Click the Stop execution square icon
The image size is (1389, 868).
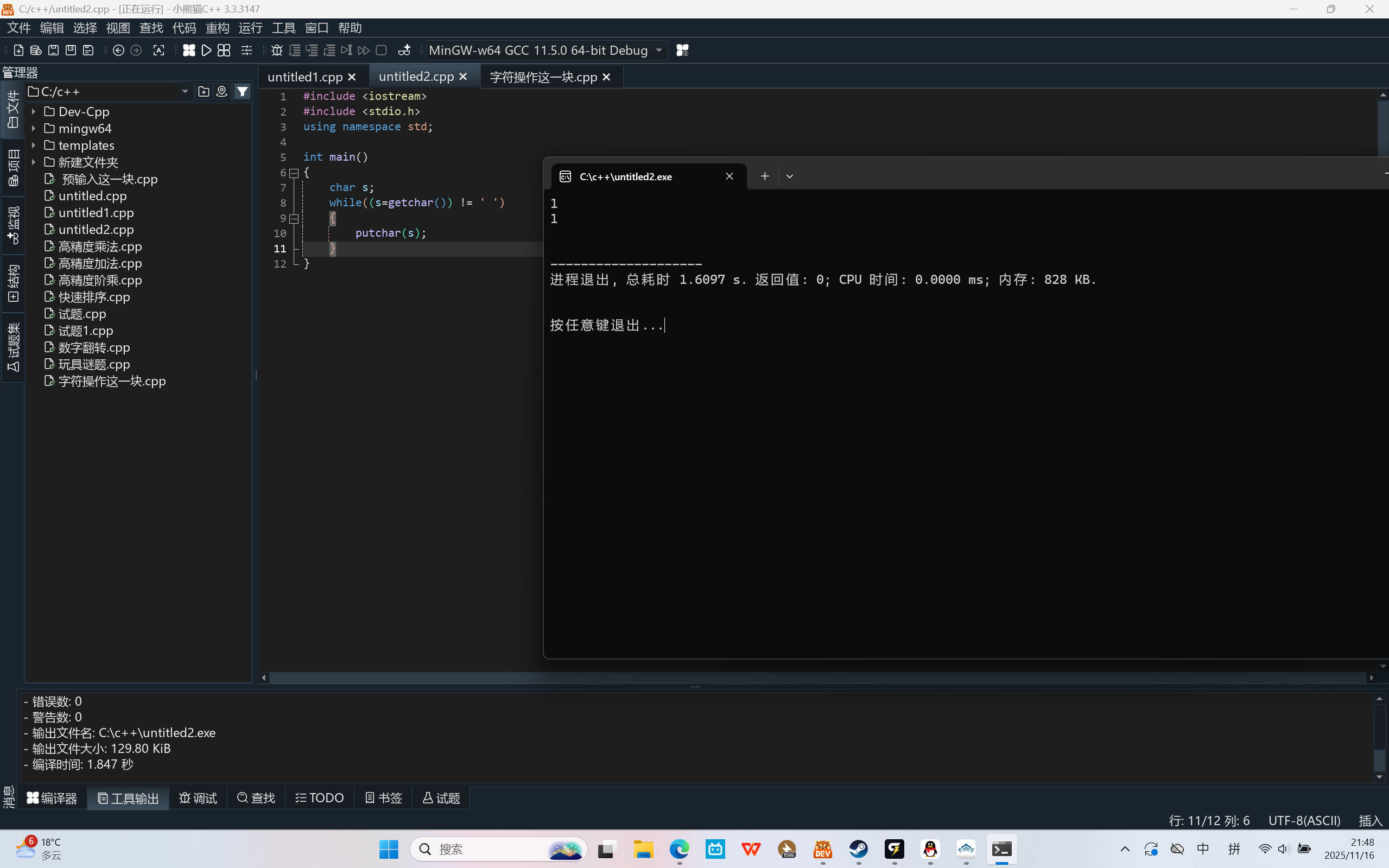(381, 50)
